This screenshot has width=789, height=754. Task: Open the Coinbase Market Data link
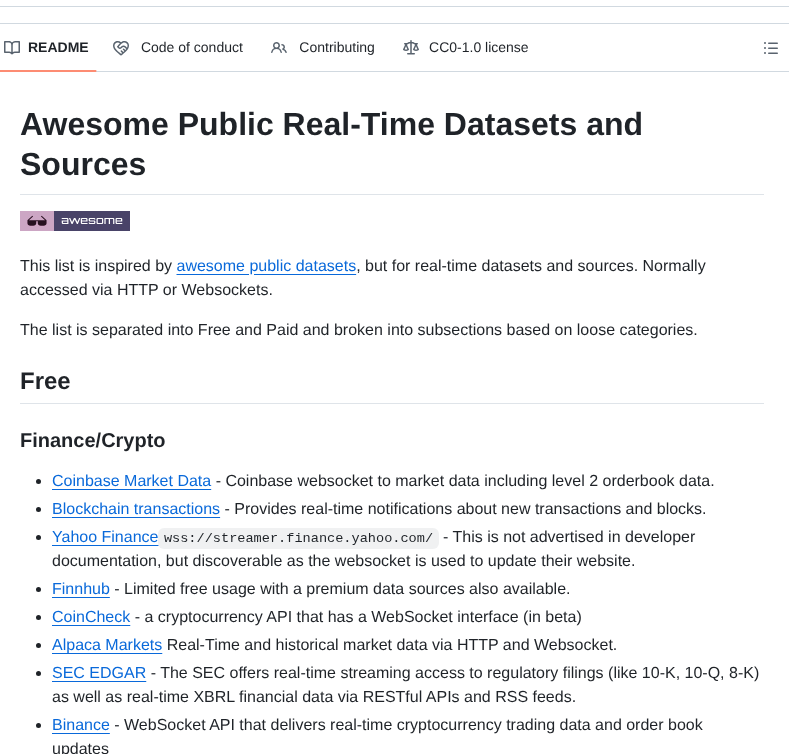point(131,481)
